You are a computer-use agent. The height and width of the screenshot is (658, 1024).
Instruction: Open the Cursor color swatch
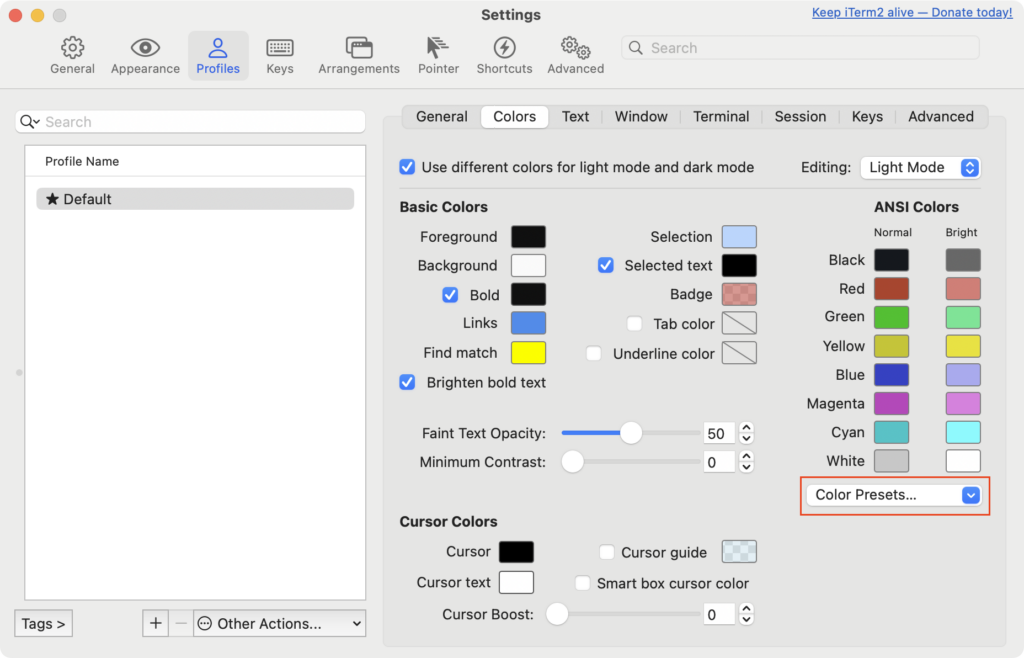(x=517, y=552)
